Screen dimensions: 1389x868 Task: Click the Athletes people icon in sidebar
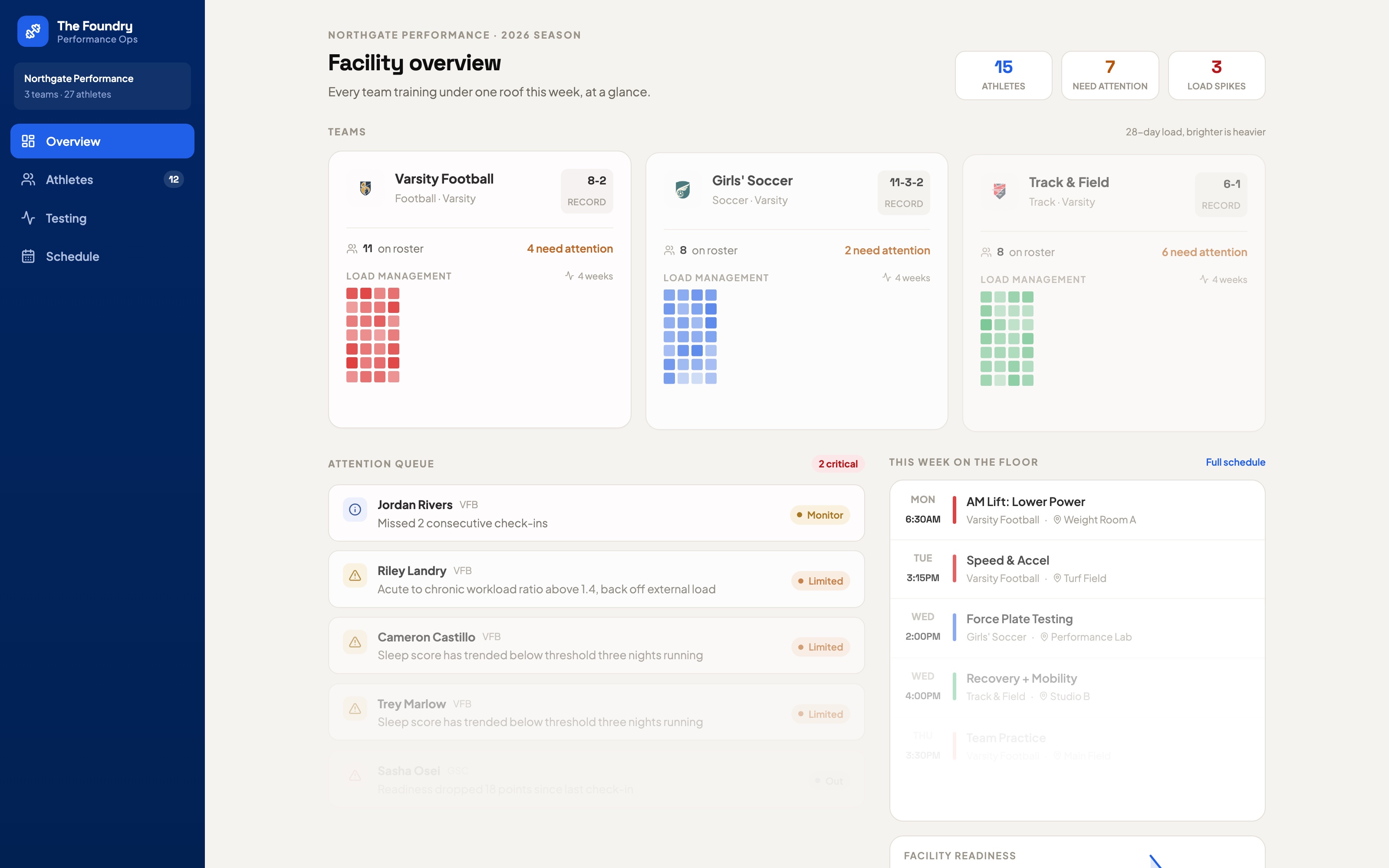28,180
